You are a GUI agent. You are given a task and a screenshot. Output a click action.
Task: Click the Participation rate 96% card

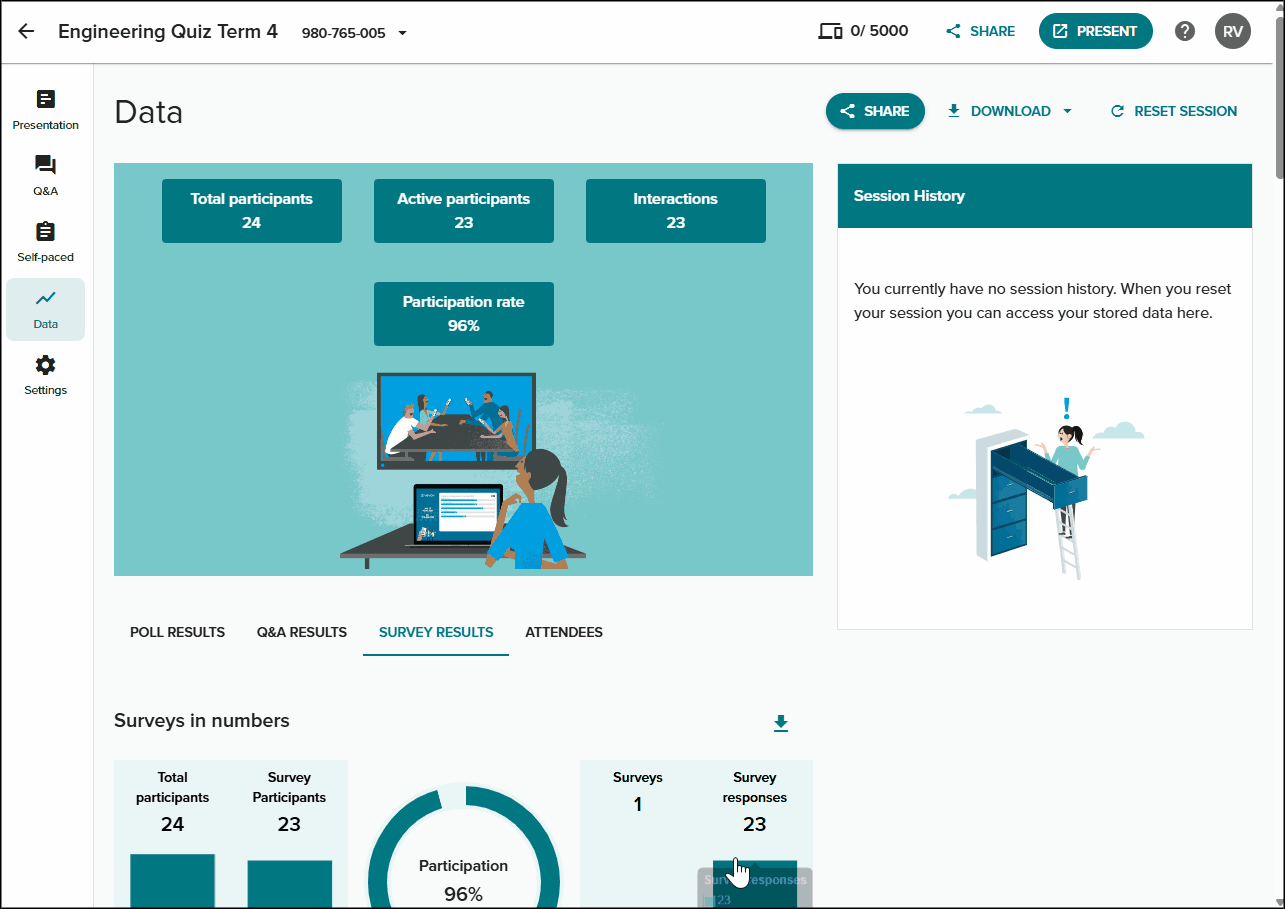point(464,314)
